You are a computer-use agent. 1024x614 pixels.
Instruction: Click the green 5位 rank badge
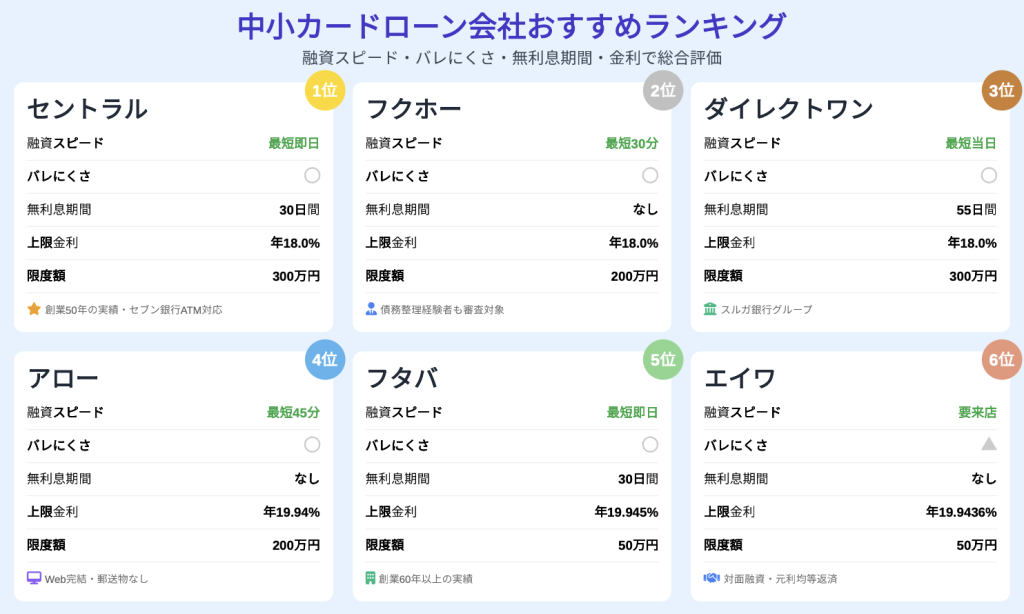coord(663,359)
